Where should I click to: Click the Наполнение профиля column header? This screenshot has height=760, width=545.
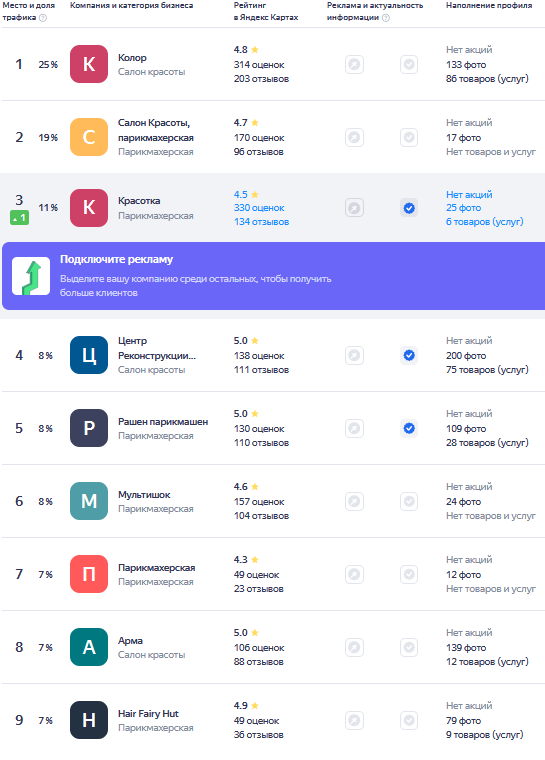click(489, 5)
